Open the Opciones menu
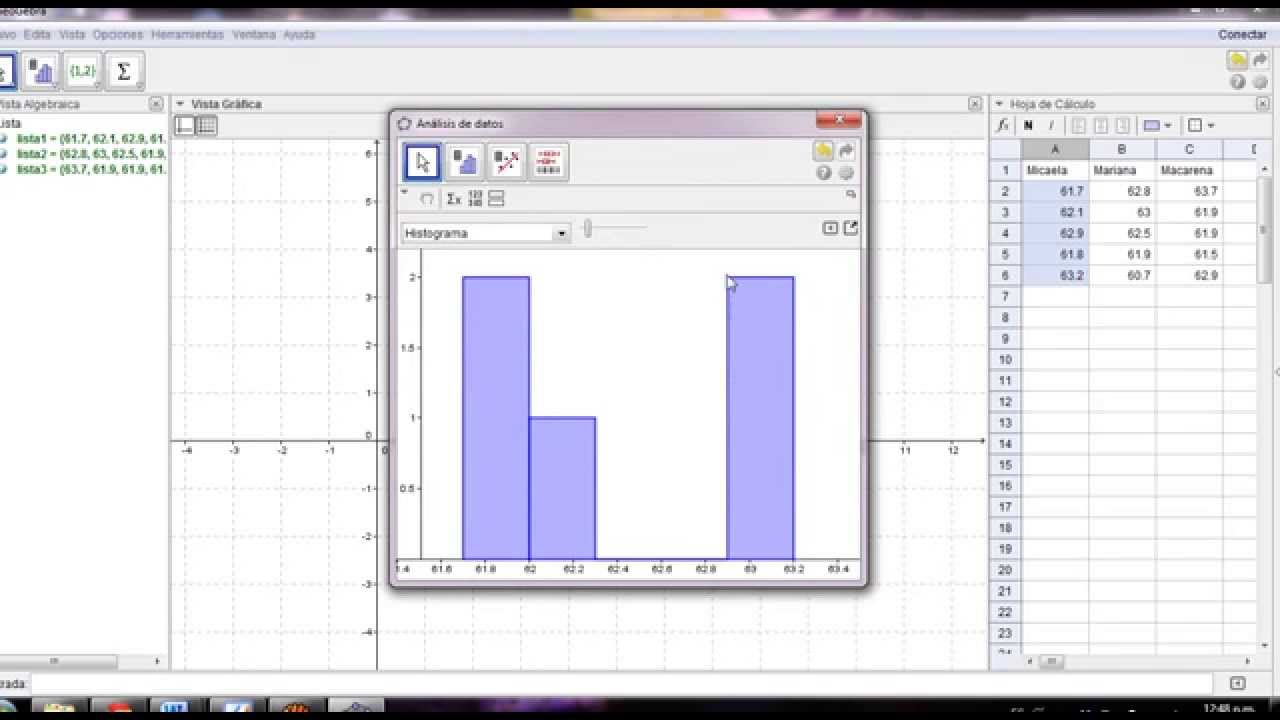This screenshot has height=720, width=1280. [x=118, y=34]
